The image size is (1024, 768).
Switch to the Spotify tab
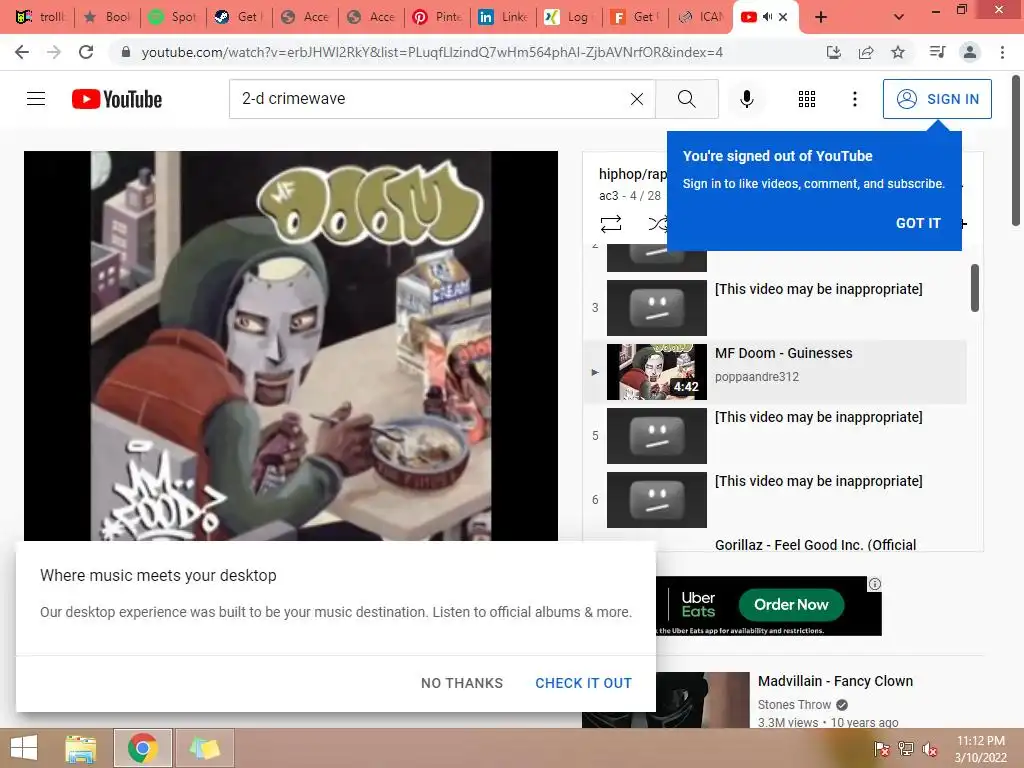pos(172,17)
